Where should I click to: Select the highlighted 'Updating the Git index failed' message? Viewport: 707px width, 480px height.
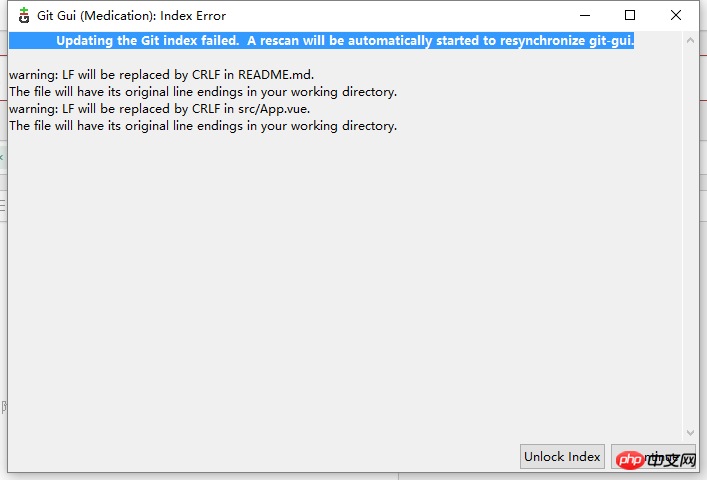321,41
